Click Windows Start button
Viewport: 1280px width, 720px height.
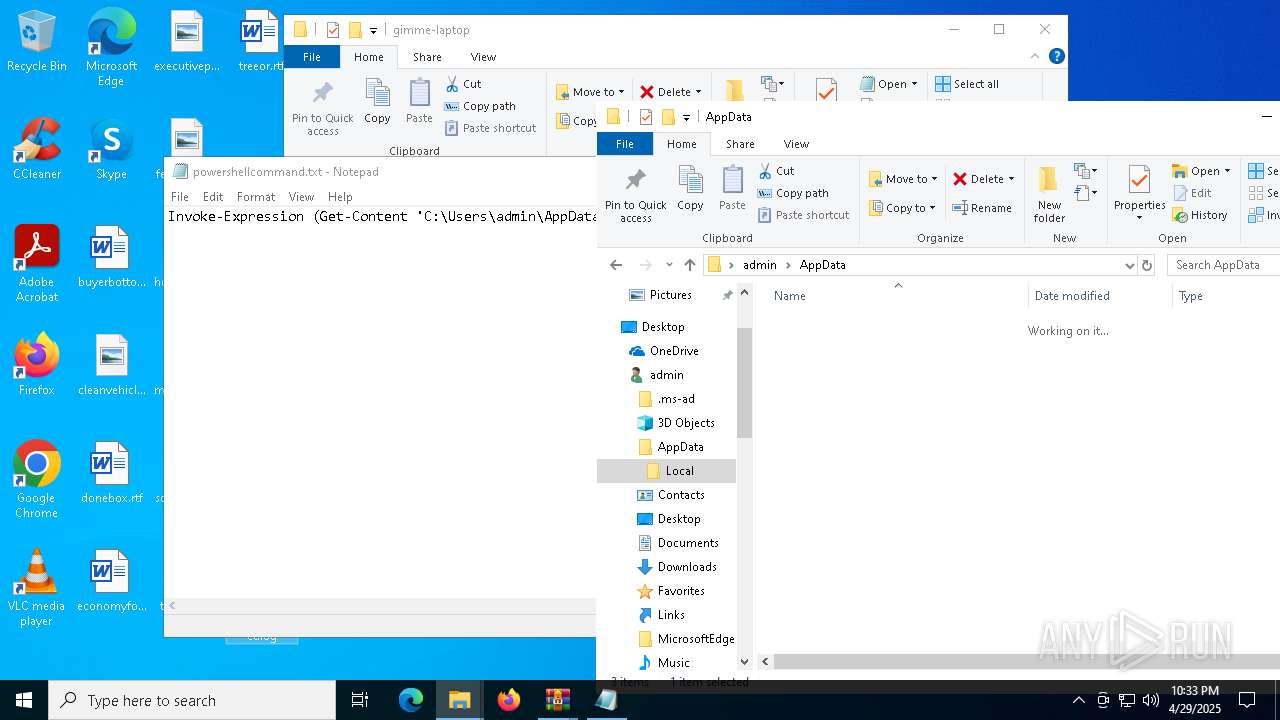[24, 700]
